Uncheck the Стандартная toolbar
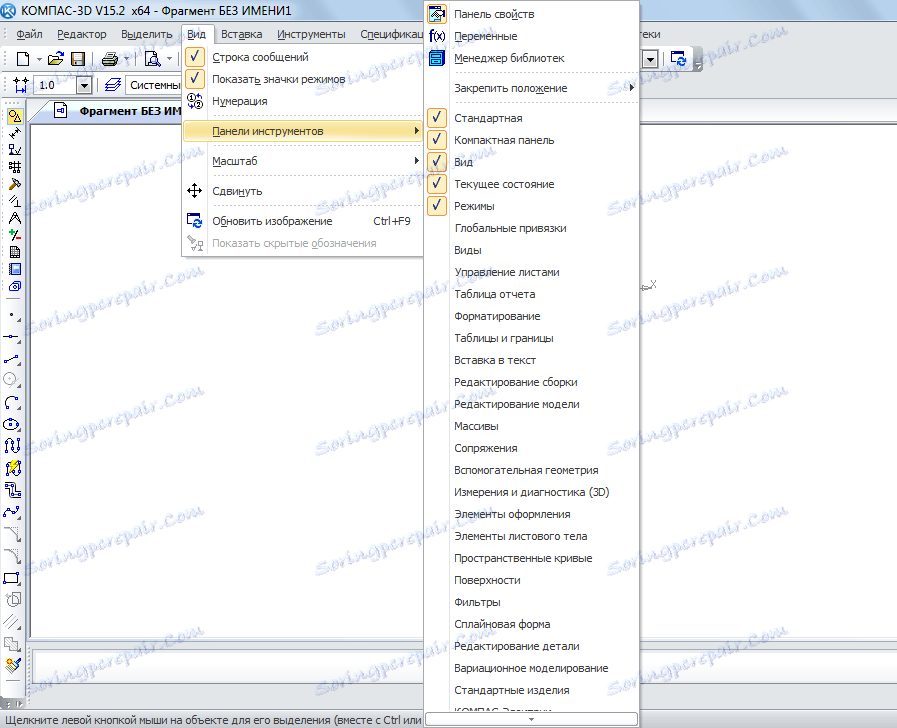Viewport: 897px width, 728px height. [x=531, y=118]
